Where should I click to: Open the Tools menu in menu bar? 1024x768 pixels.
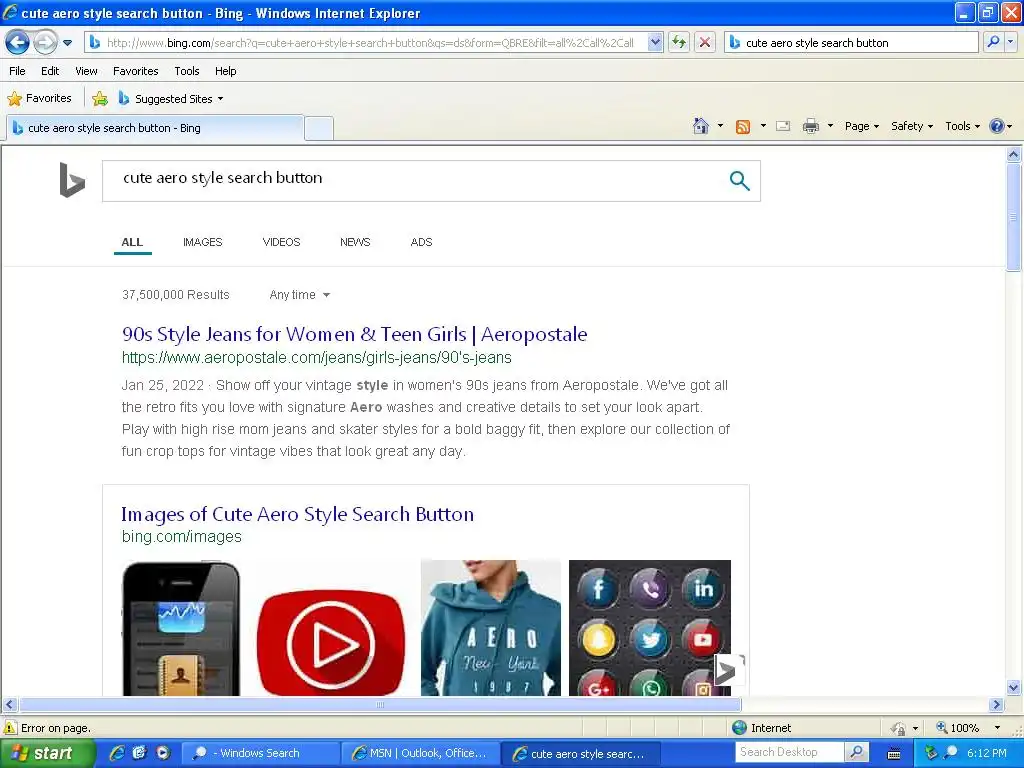click(x=187, y=71)
